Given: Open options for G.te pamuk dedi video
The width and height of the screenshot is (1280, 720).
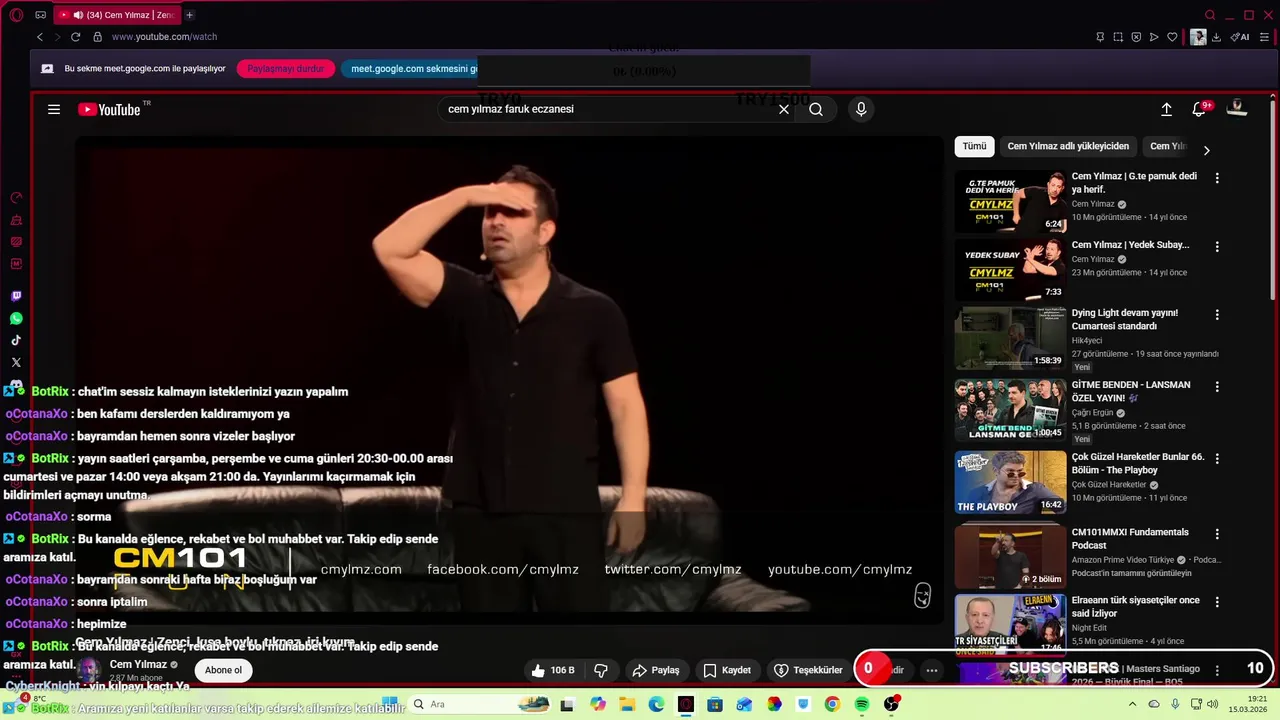Looking at the screenshot, I should pos(1217,178).
